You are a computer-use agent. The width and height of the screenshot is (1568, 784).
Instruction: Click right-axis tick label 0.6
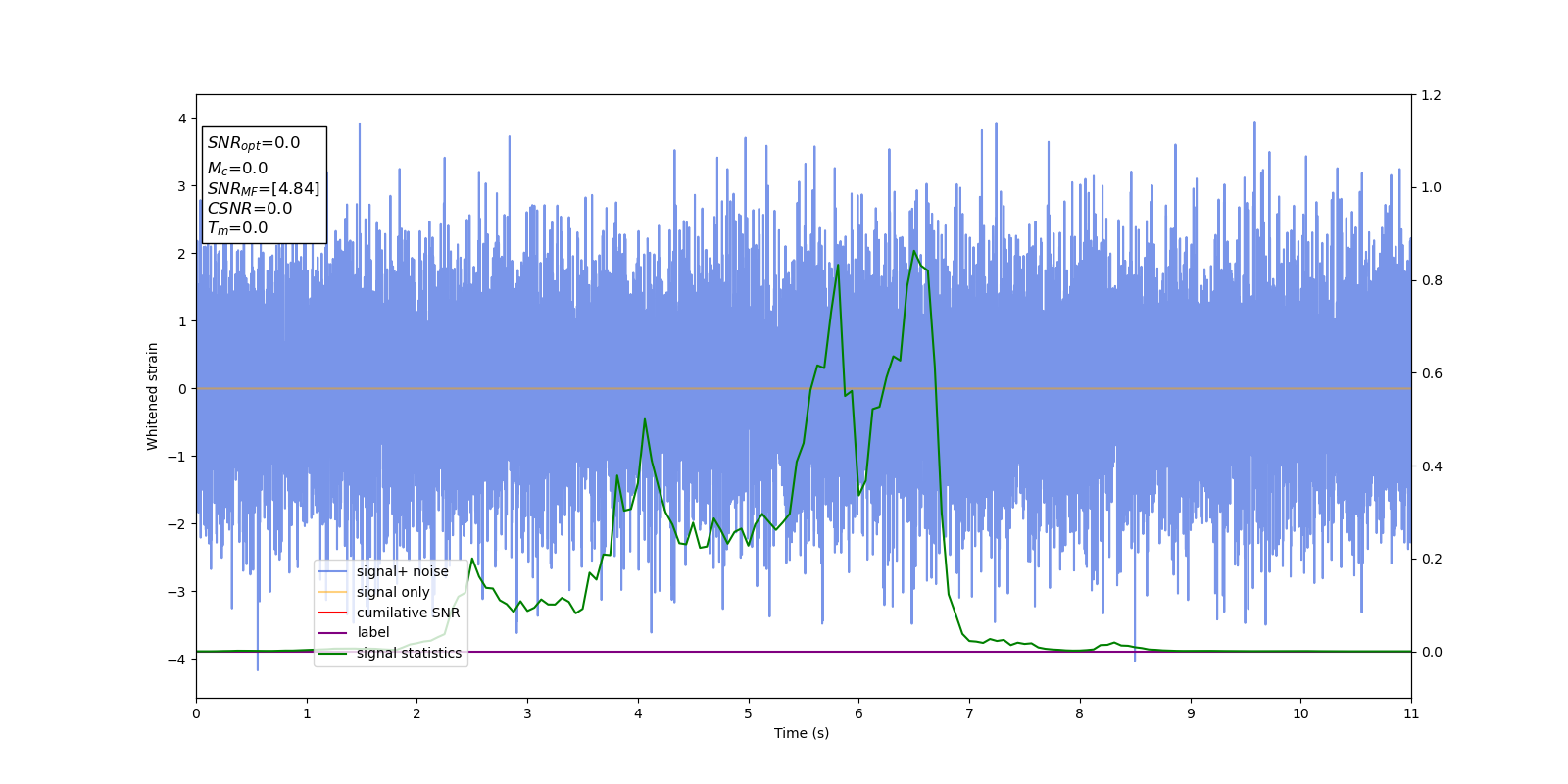pos(1432,373)
